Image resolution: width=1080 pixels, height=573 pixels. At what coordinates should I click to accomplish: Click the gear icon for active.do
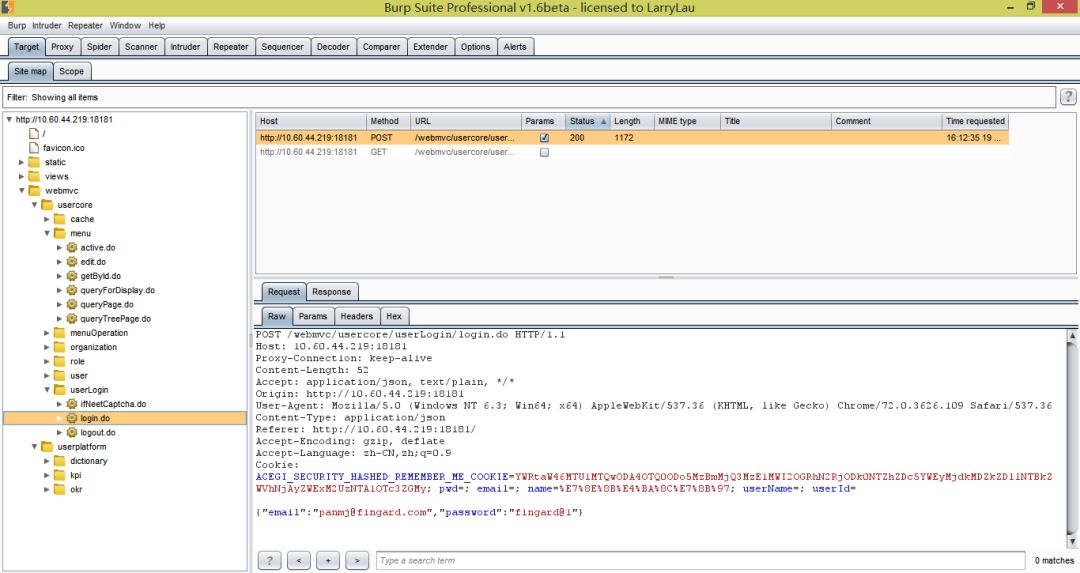(x=72, y=247)
